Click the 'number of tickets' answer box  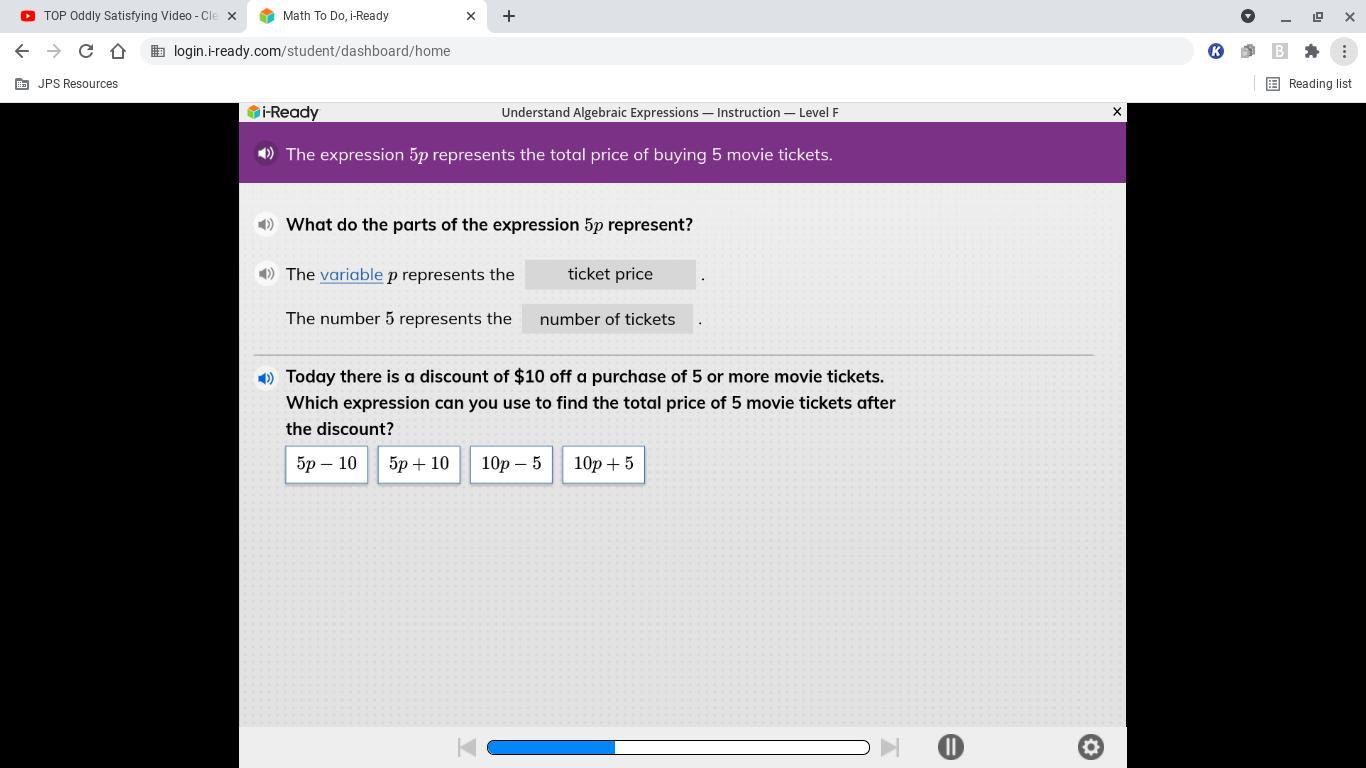pos(607,319)
